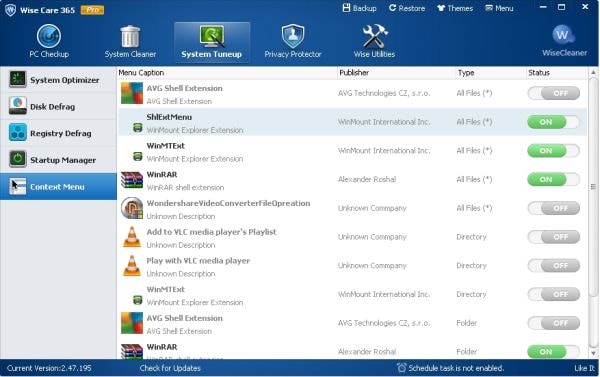Turn on WinMTExt toggle for Directory
600x377 pixels.
coord(553,294)
